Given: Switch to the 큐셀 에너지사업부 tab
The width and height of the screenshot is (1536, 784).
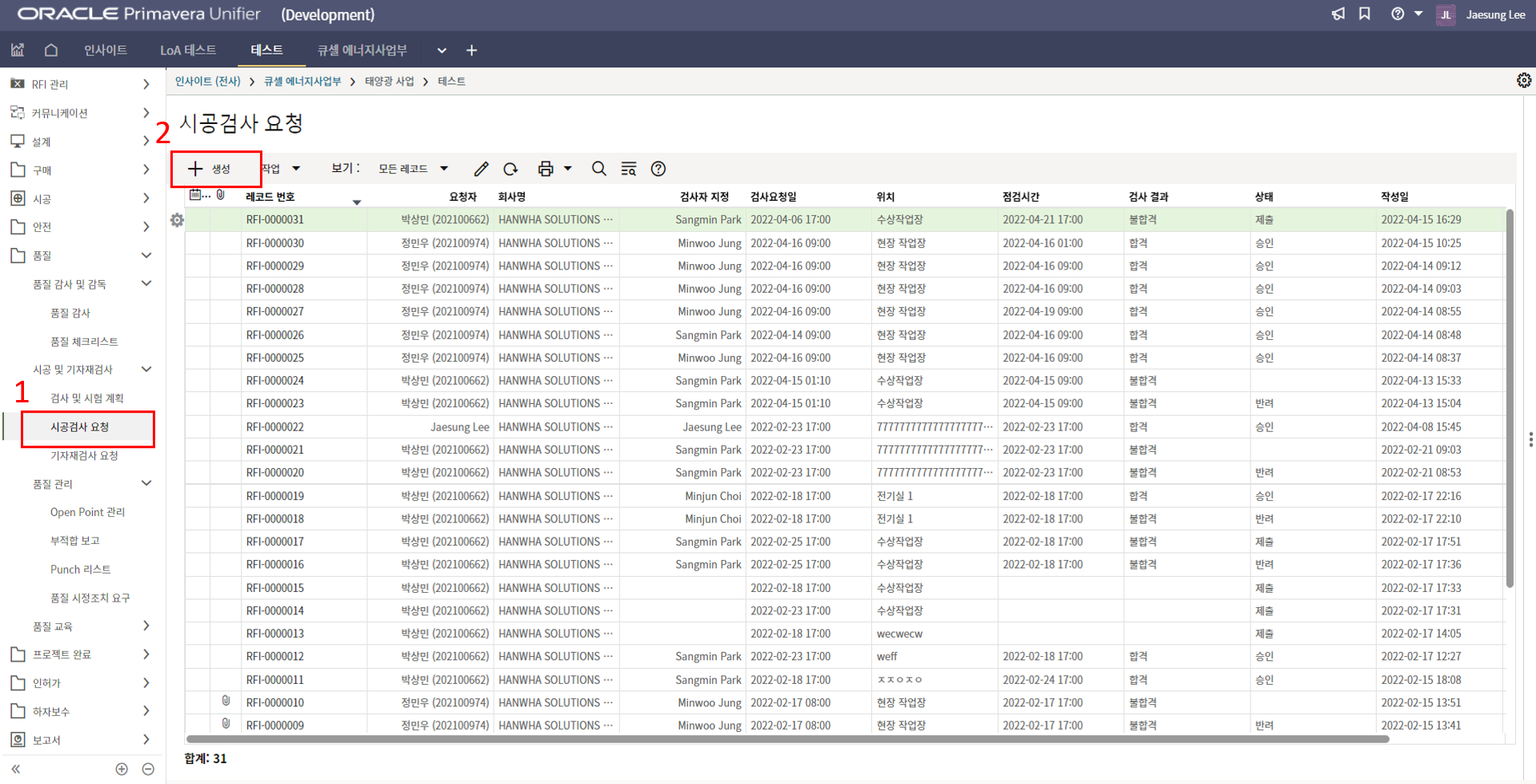Looking at the screenshot, I should 362,50.
